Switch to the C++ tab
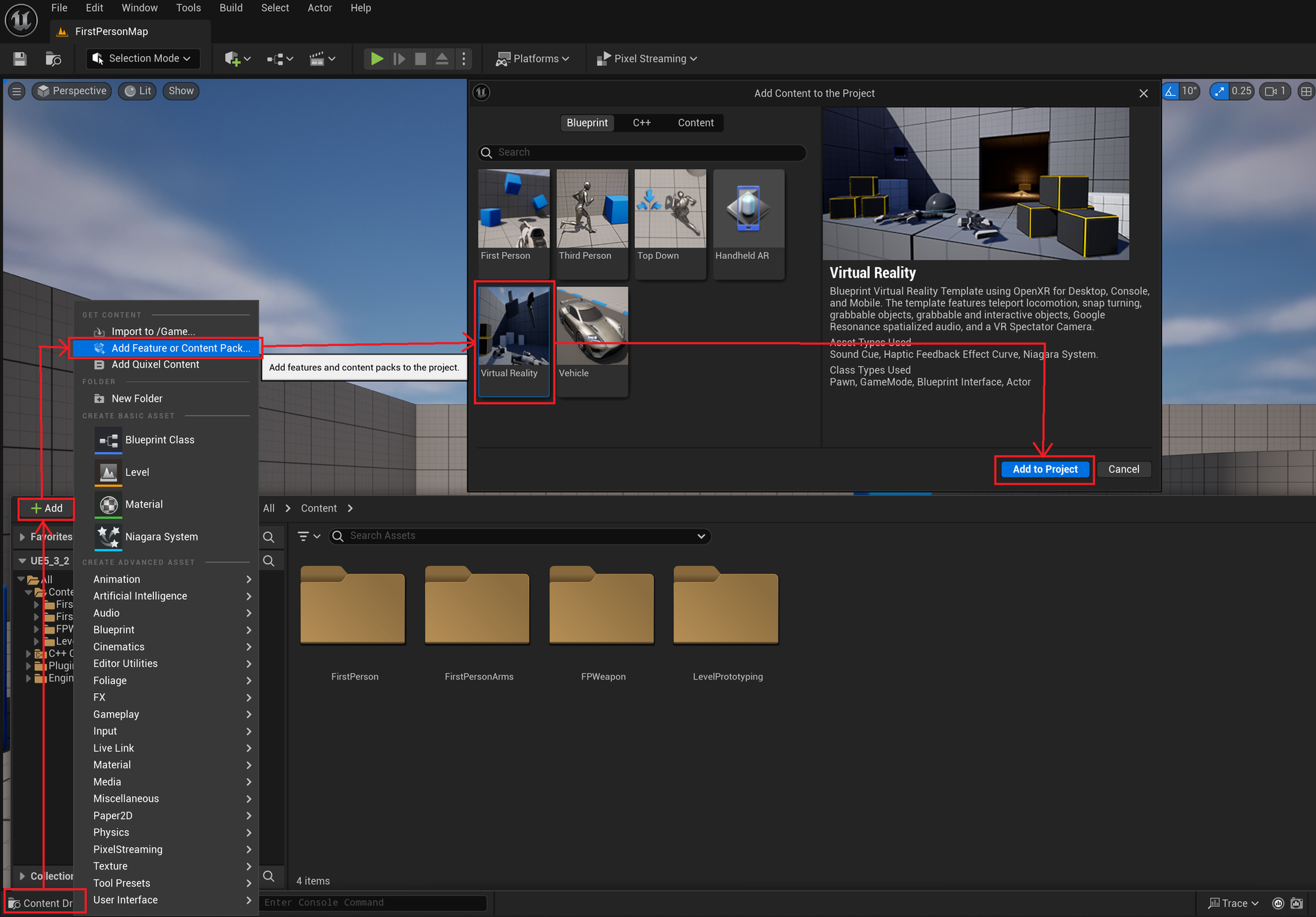The height and width of the screenshot is (917, 1316). (x=642, y=123)
